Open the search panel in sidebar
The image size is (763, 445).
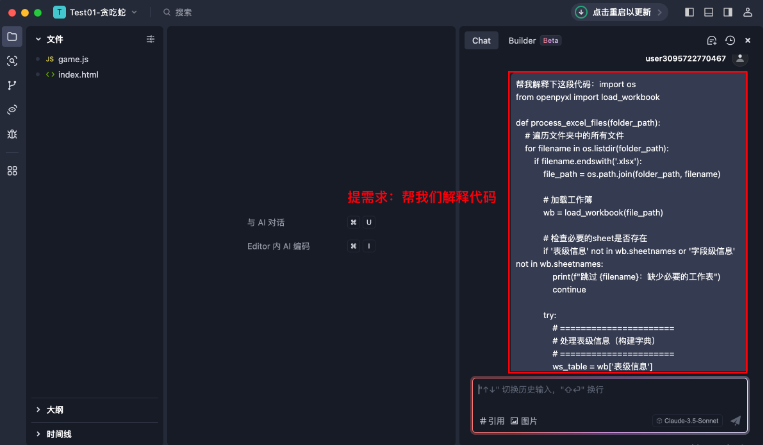point(12,61)
